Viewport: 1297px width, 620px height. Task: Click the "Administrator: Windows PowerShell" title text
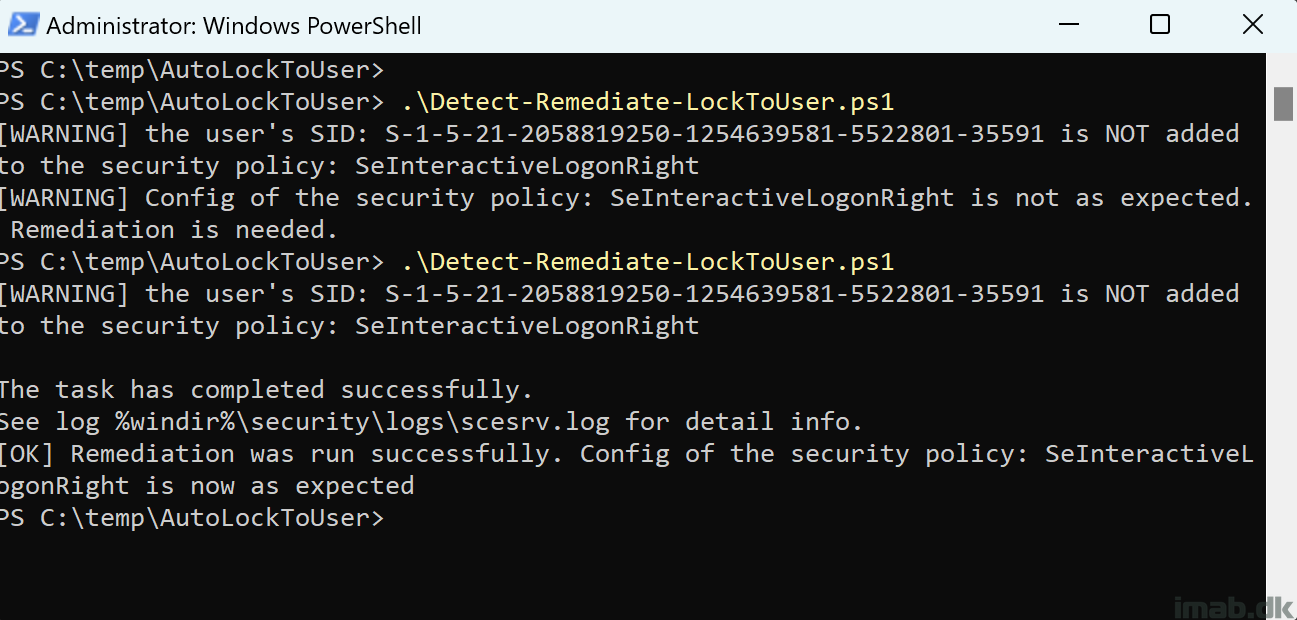pos(234,26)
